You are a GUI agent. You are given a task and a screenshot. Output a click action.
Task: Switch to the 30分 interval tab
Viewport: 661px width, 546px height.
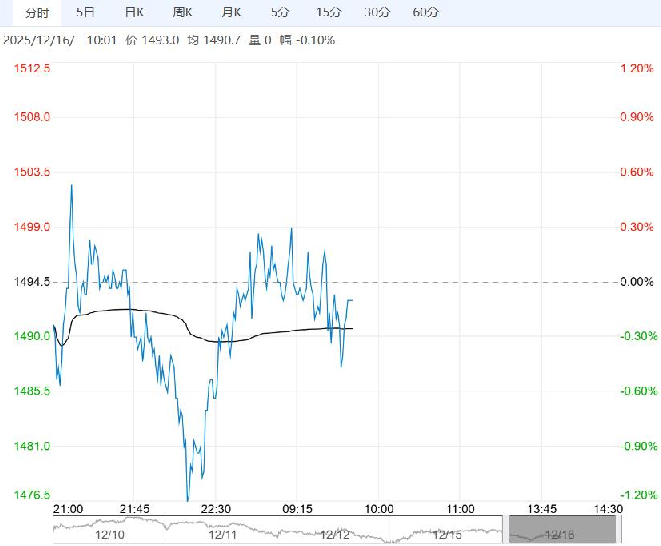pos(377,13)
